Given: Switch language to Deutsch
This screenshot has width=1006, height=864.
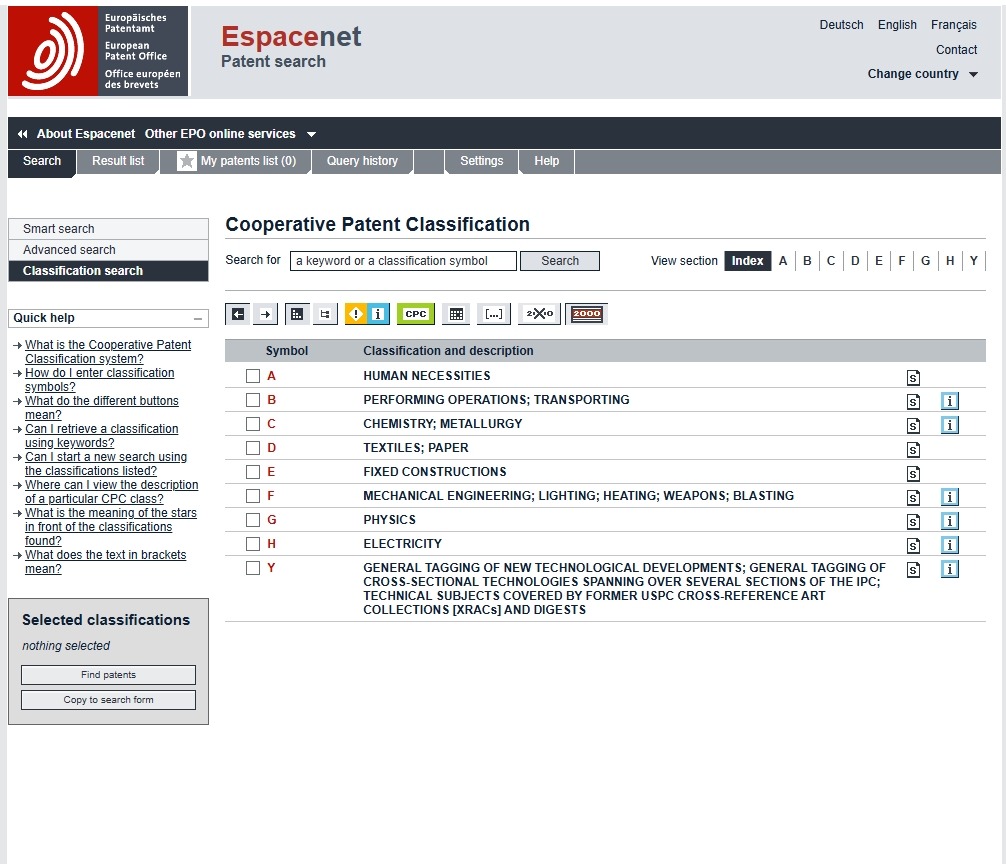Looking at the screenshot, I should pos(841,25).
